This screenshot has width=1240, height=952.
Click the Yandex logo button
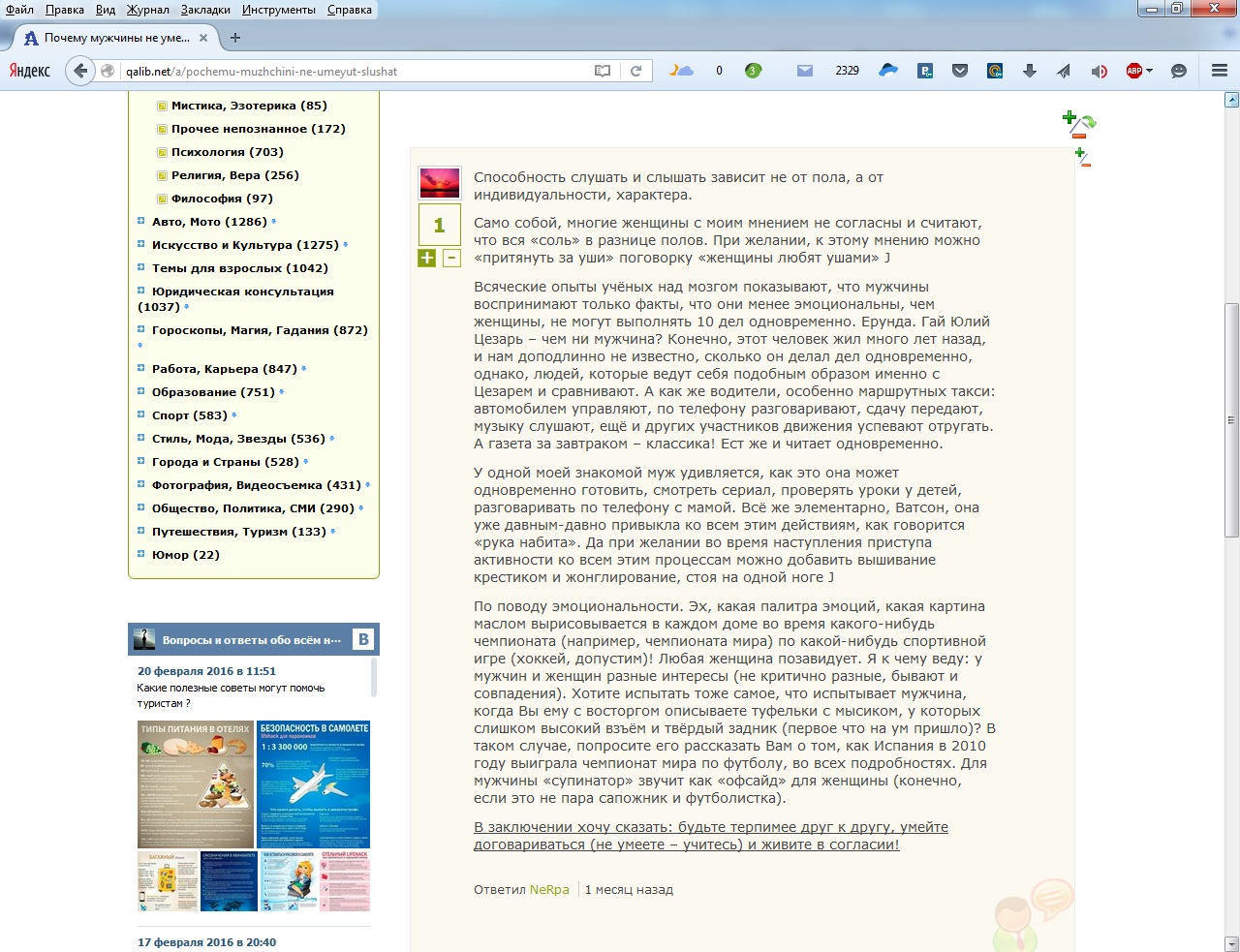30,71
